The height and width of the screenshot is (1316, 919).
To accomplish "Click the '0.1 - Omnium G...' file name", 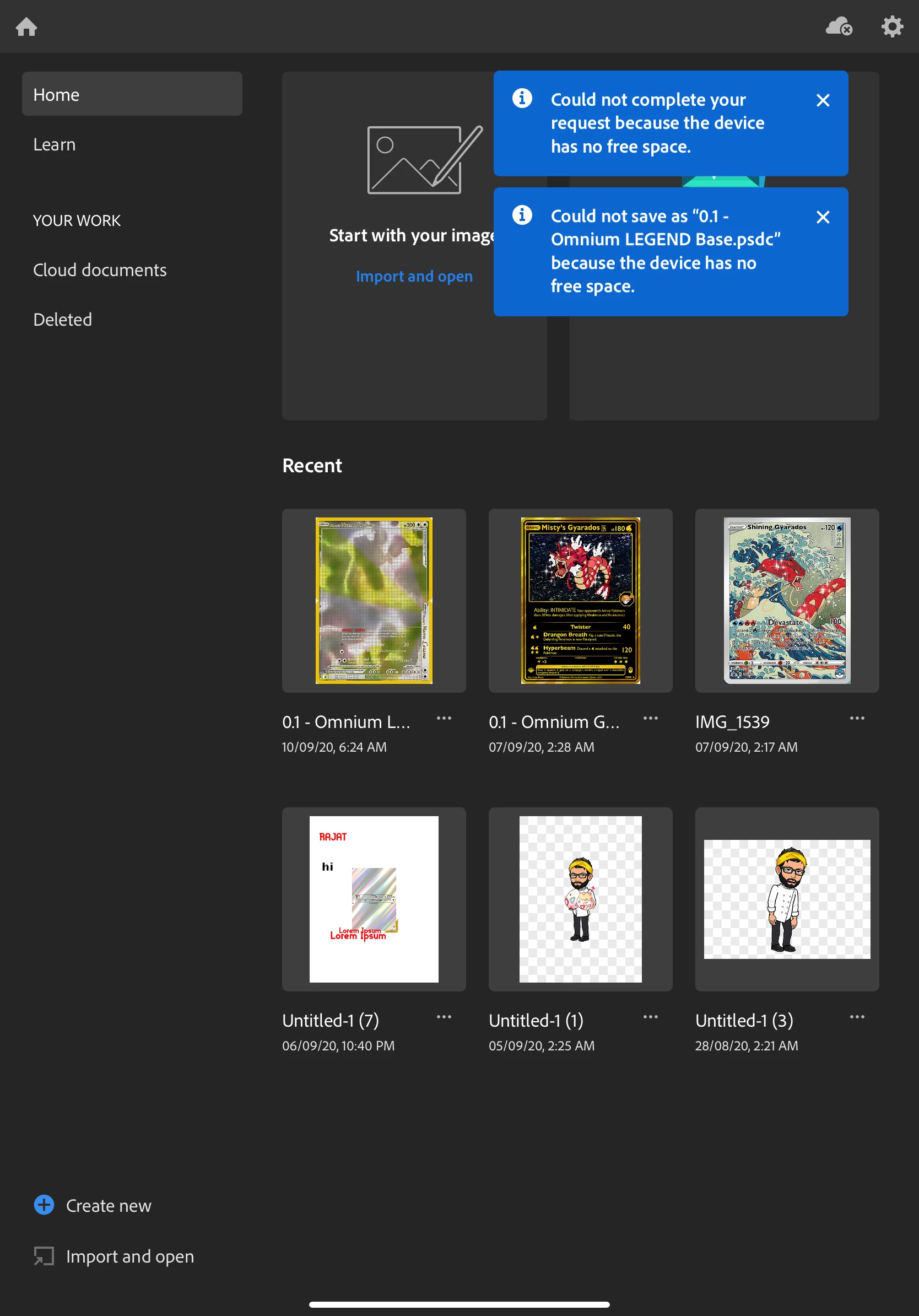I will (554, 721).
